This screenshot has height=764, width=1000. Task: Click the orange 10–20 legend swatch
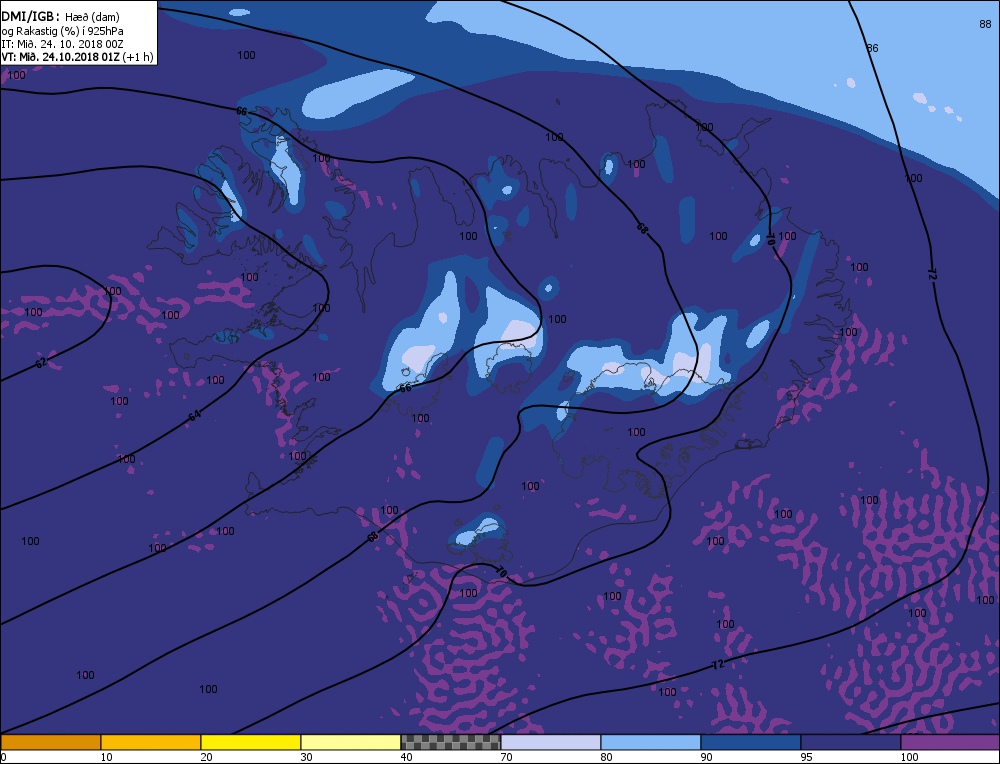(151, 742)
